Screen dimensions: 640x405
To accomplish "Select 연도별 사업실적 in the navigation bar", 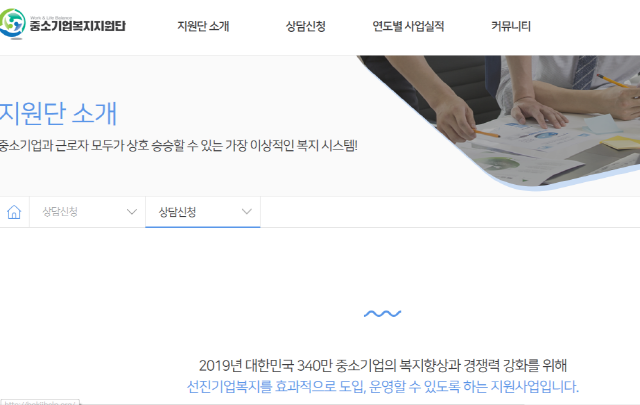I will point(408,27).
